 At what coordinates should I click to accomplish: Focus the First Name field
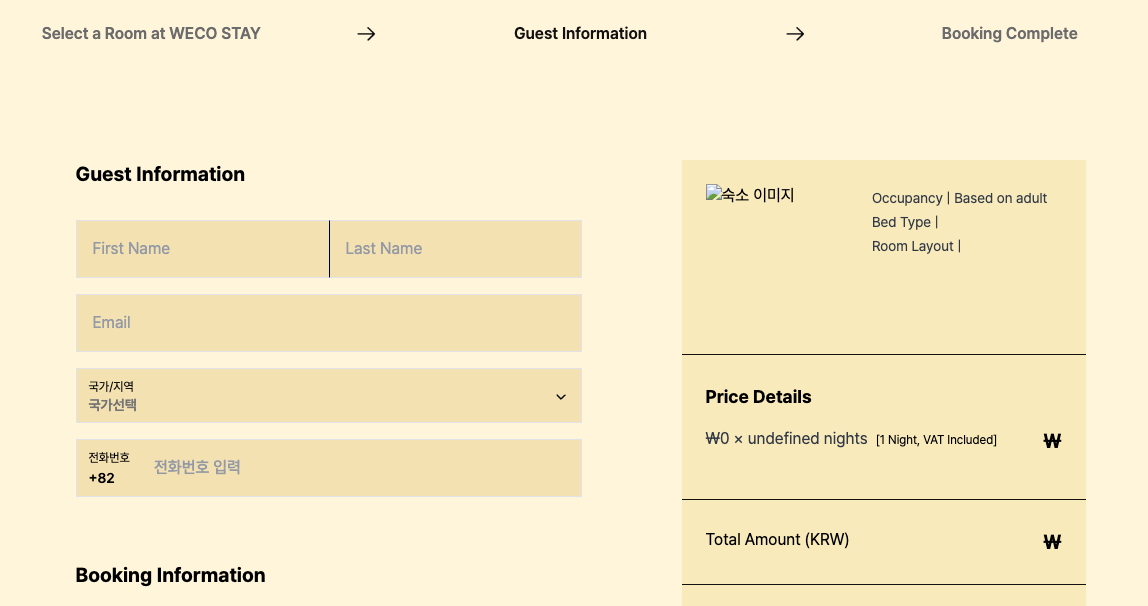click(203, 249)
